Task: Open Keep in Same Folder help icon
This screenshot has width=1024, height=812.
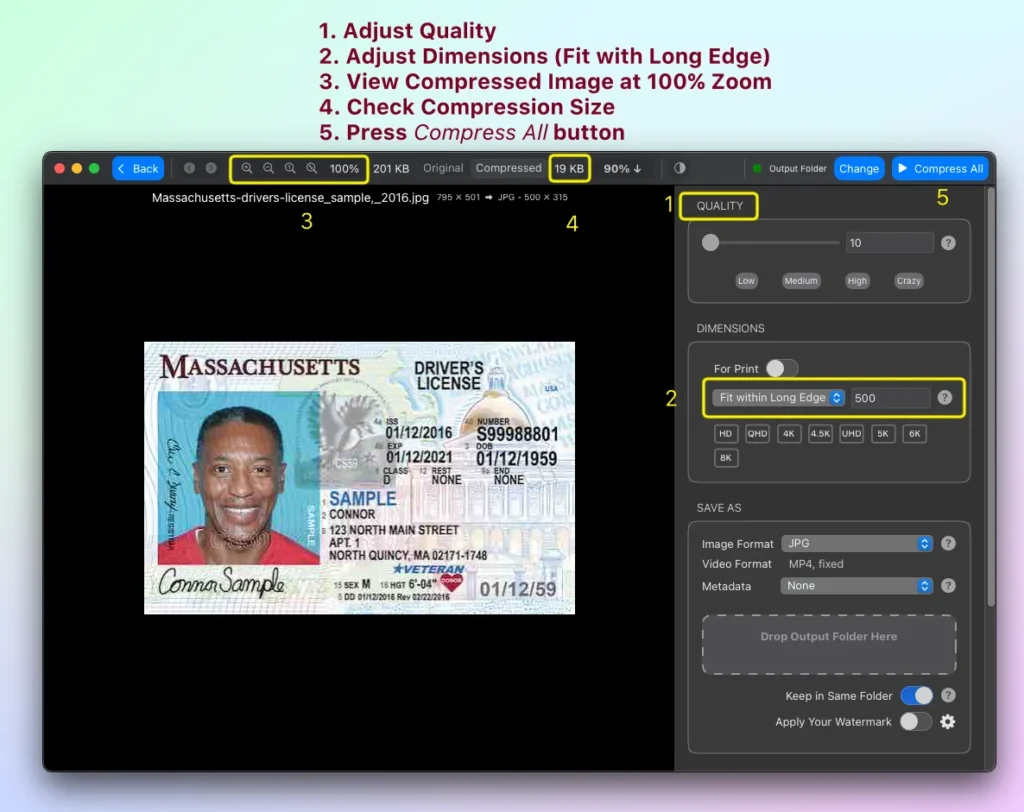Action: click(x=948, y=696)
